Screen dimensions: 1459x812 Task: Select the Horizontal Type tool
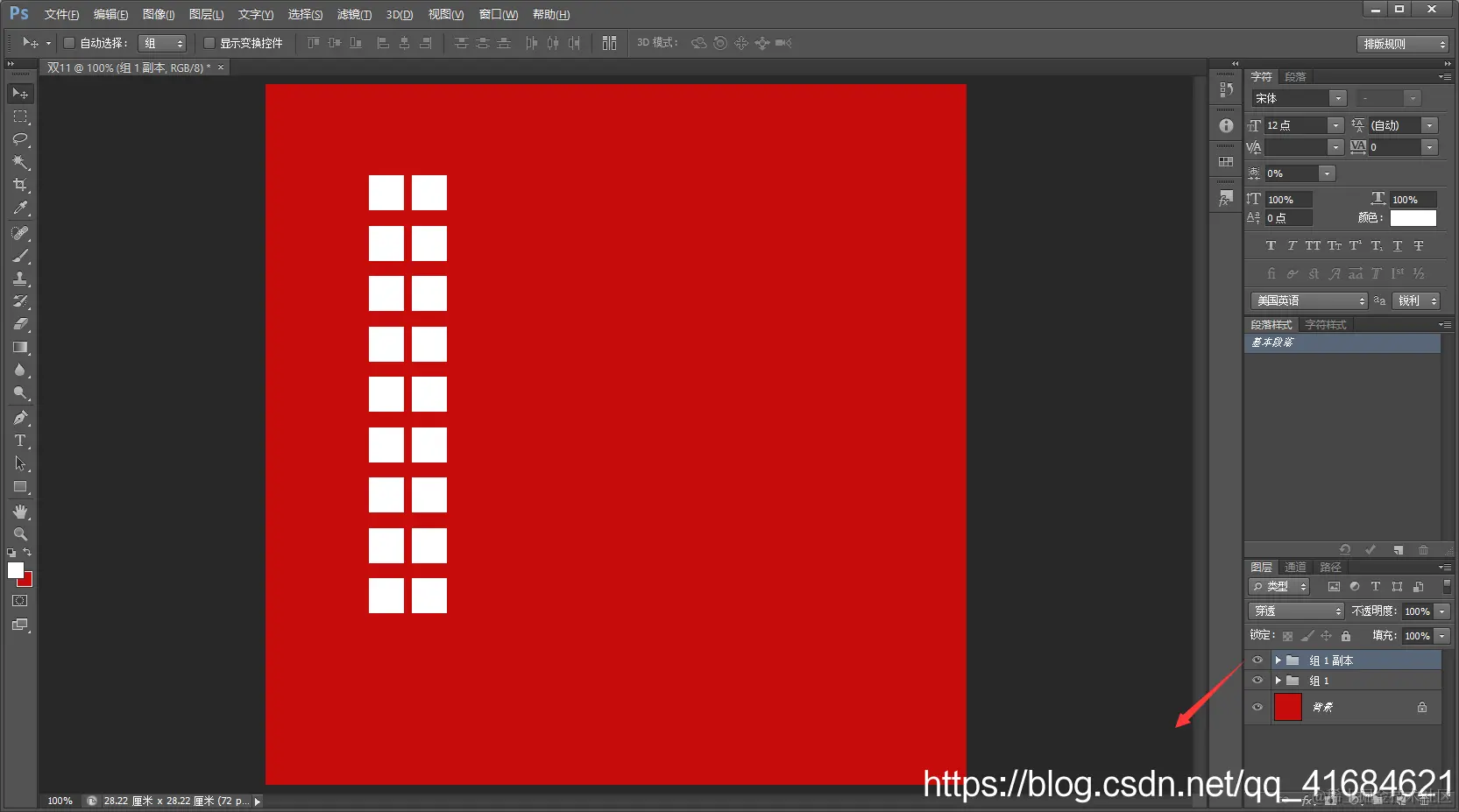[20, 441]
